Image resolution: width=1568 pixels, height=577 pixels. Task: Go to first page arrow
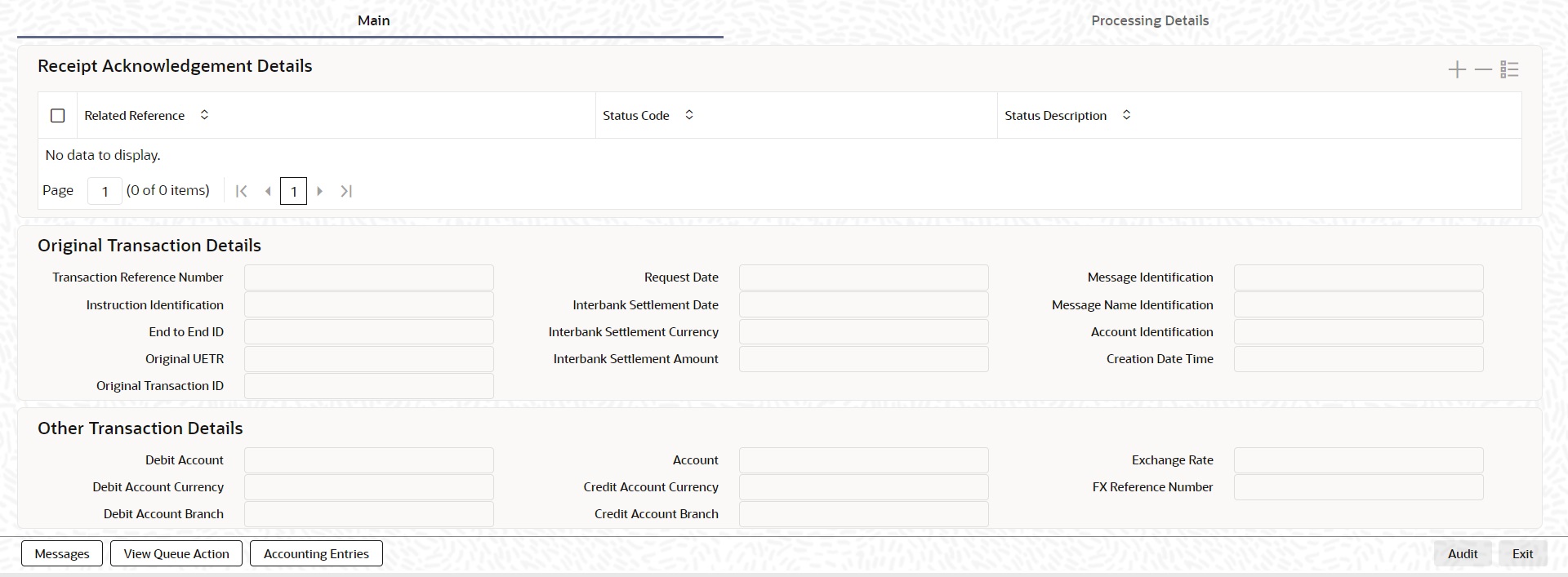click(241, 191)
